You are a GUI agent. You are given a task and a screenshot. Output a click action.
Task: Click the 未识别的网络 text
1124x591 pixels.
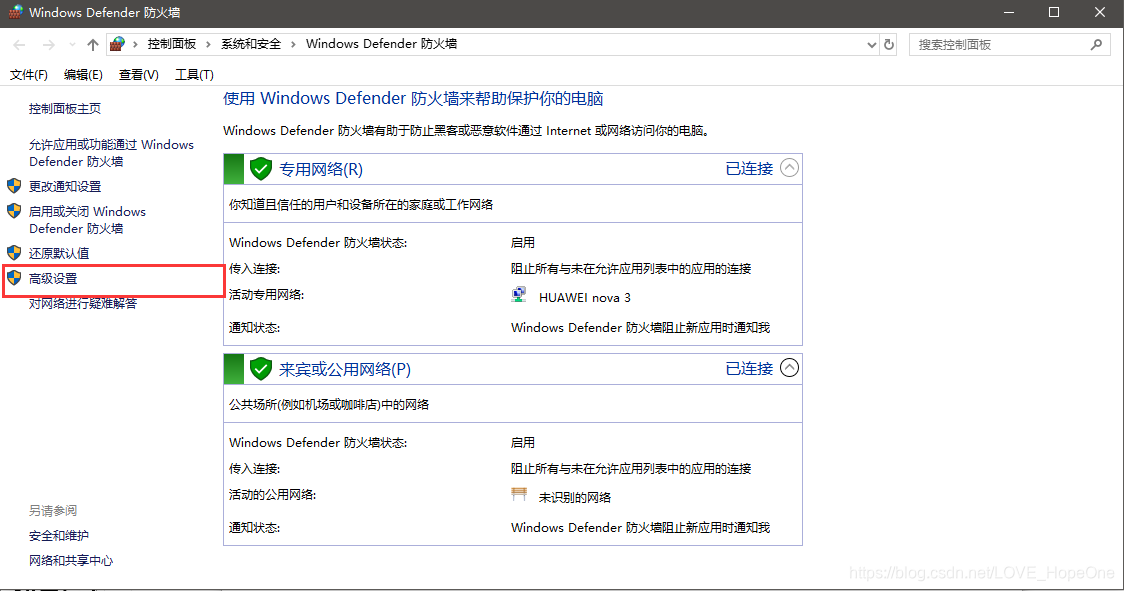(x=575, y=498)
